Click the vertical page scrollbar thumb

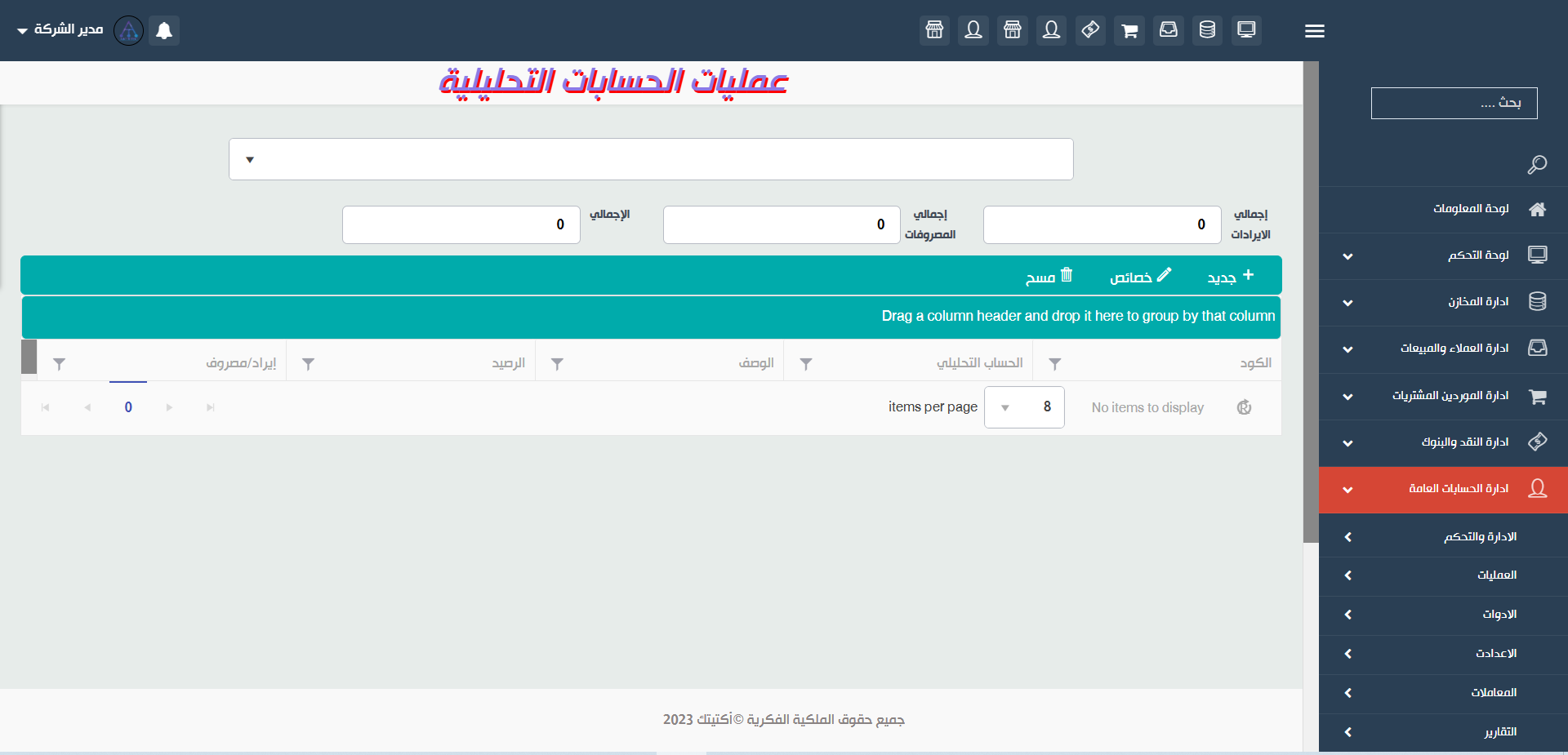tap(1311, 302)
